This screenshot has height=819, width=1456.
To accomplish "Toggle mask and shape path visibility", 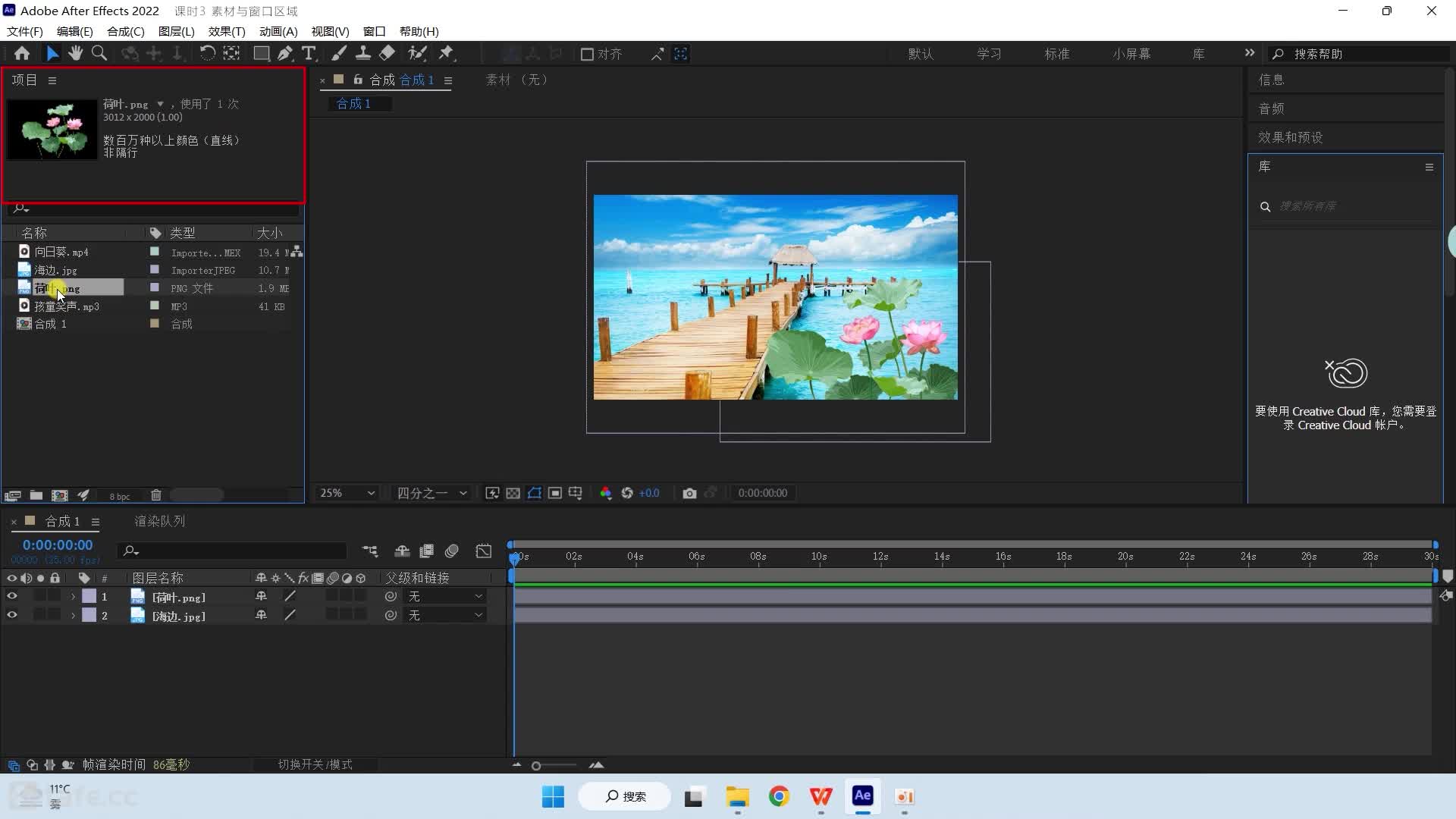I will pyautogui.click(x=535, y=493).
